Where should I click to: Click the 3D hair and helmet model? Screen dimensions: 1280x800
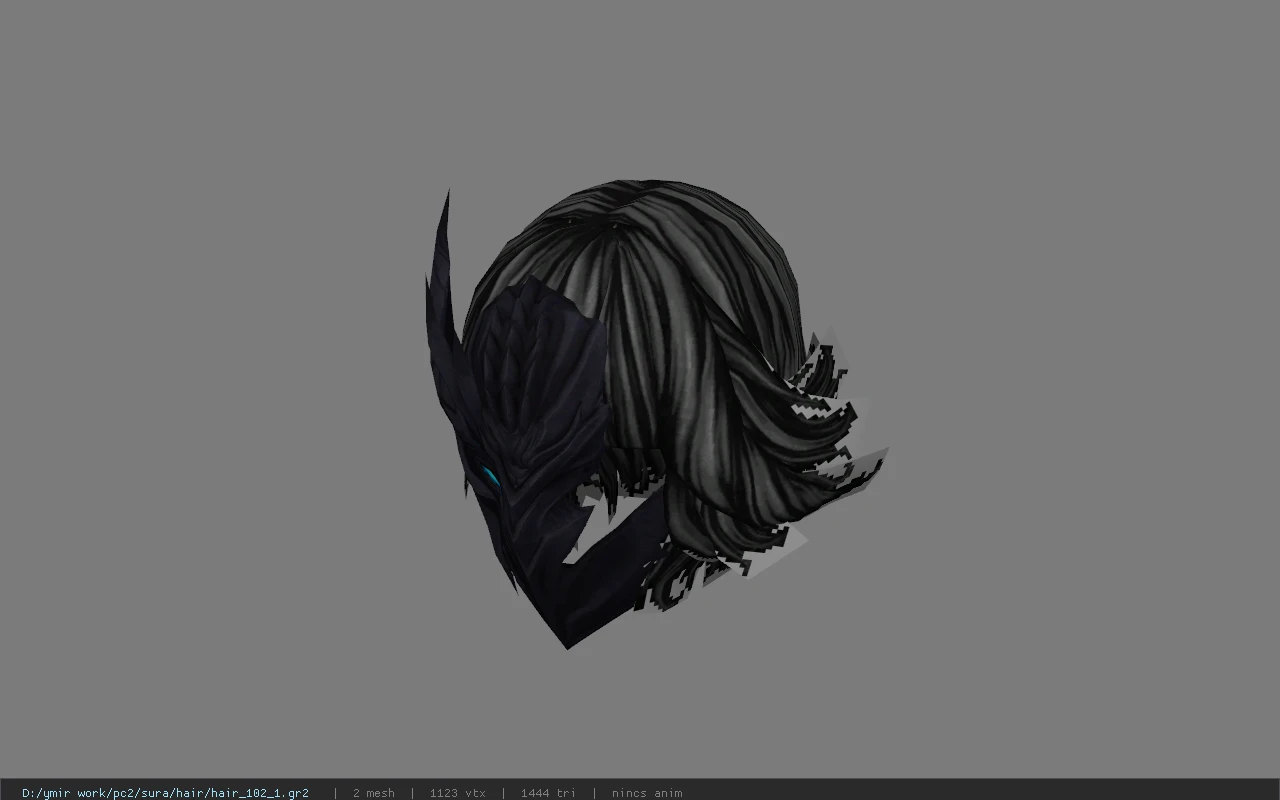(655, 415)
